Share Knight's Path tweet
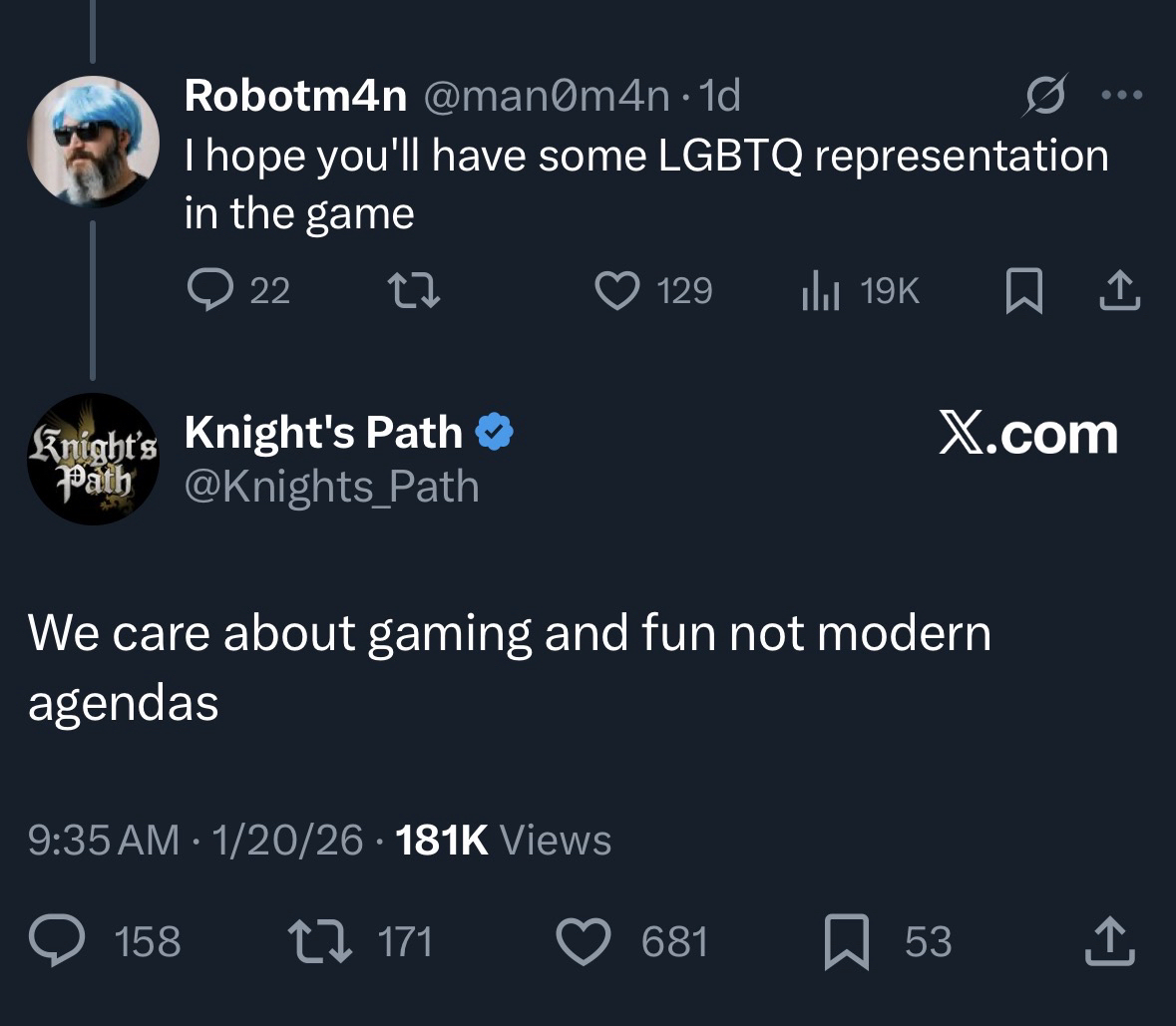The image size is (1176, 1026). coord(1110,941)
